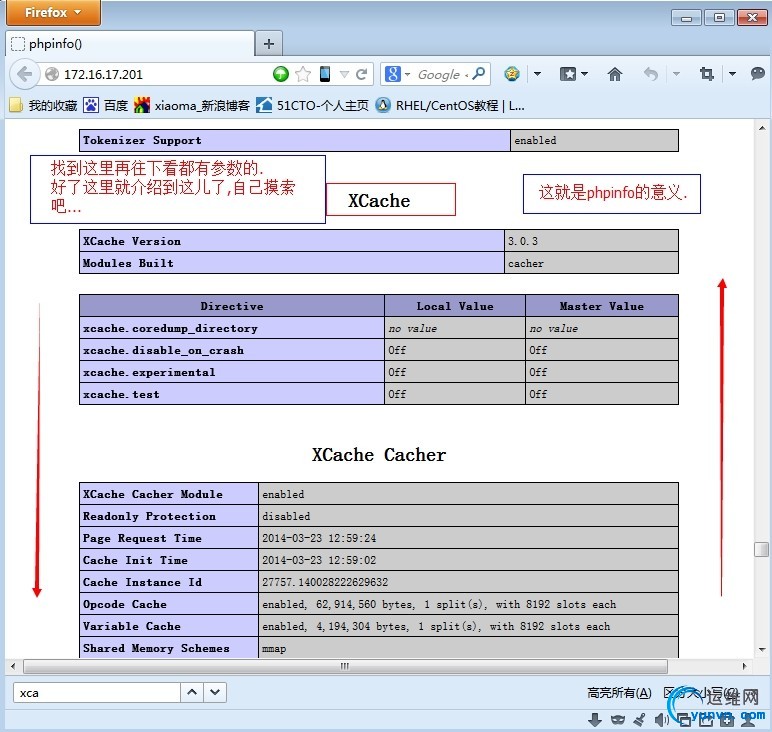Image resolution: width=772 pixels, height=732 pixels.
Task: Go to the Firefox home page icon
Action: [x=615, y=74]
